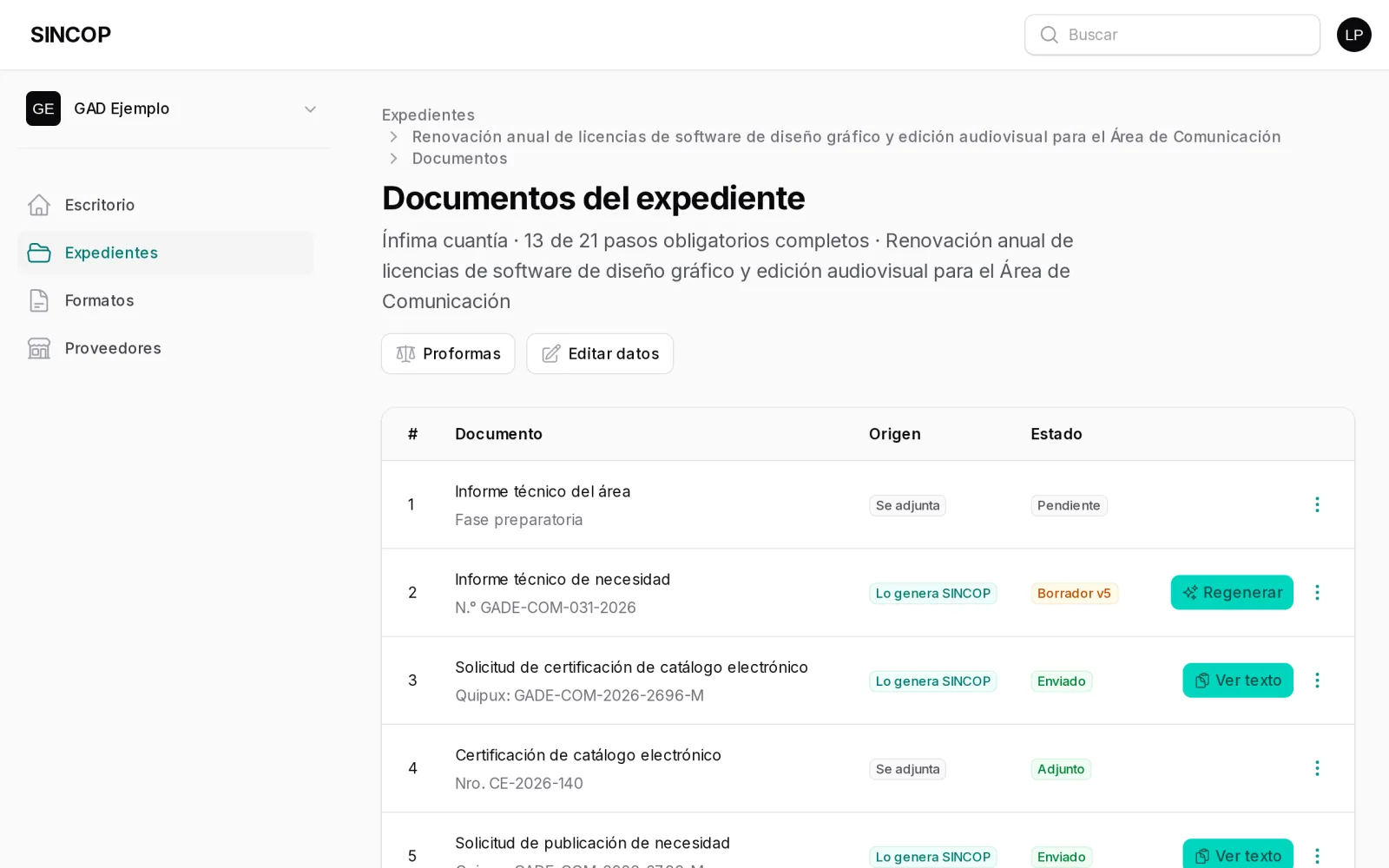This screenshot has width=1389, height=868.
Task: Click the Estado column header
Action: 1056,434
